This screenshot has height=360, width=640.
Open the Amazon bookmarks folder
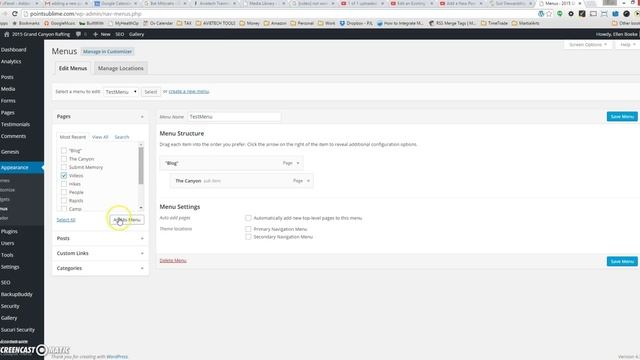274,23
